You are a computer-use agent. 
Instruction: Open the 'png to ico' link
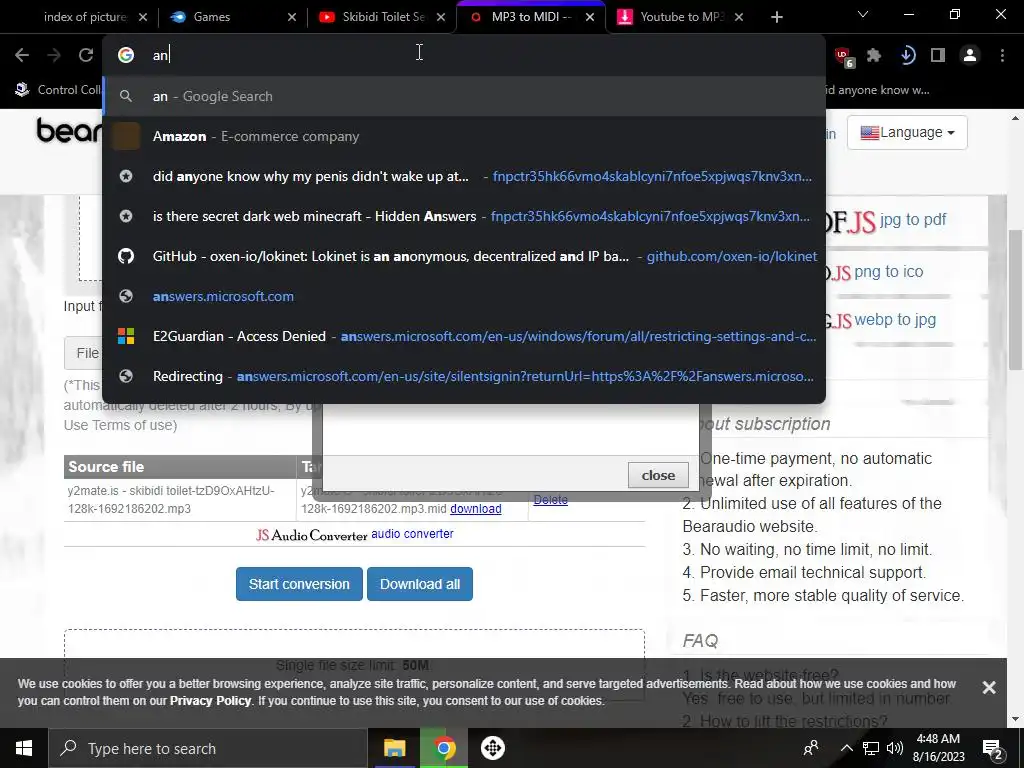[x=888, y=272]
